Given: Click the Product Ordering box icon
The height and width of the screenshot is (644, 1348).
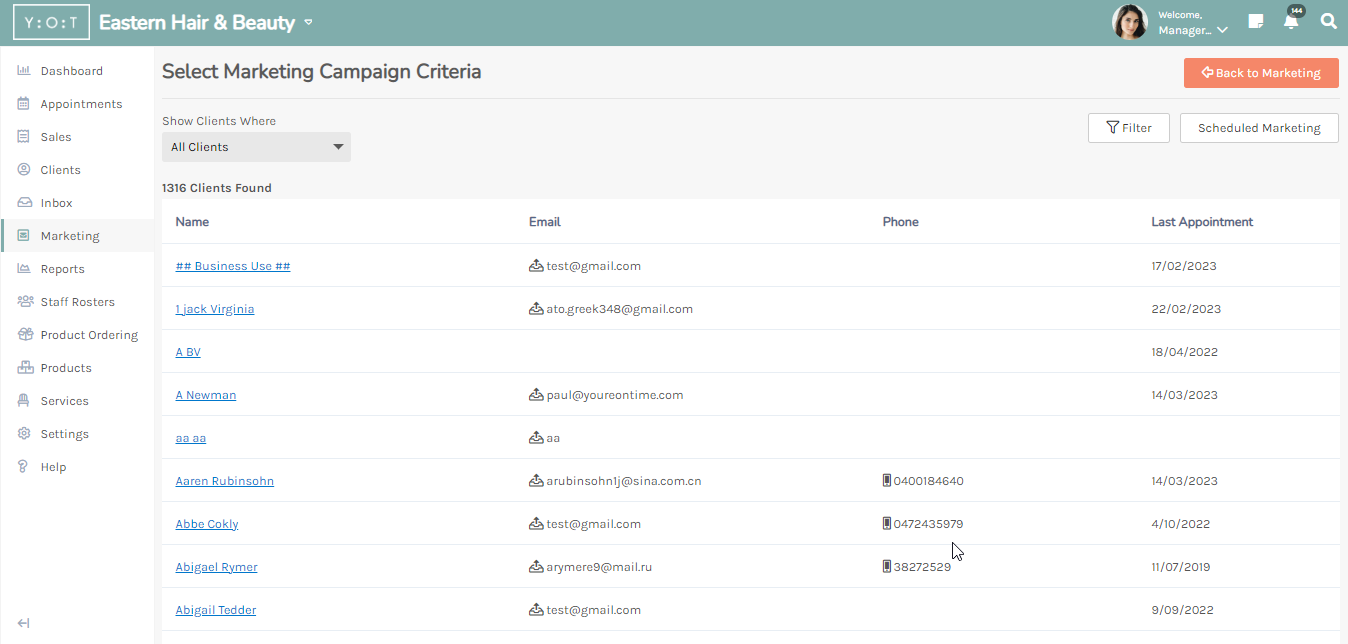Looking at the screenshot, I should 24,335.
